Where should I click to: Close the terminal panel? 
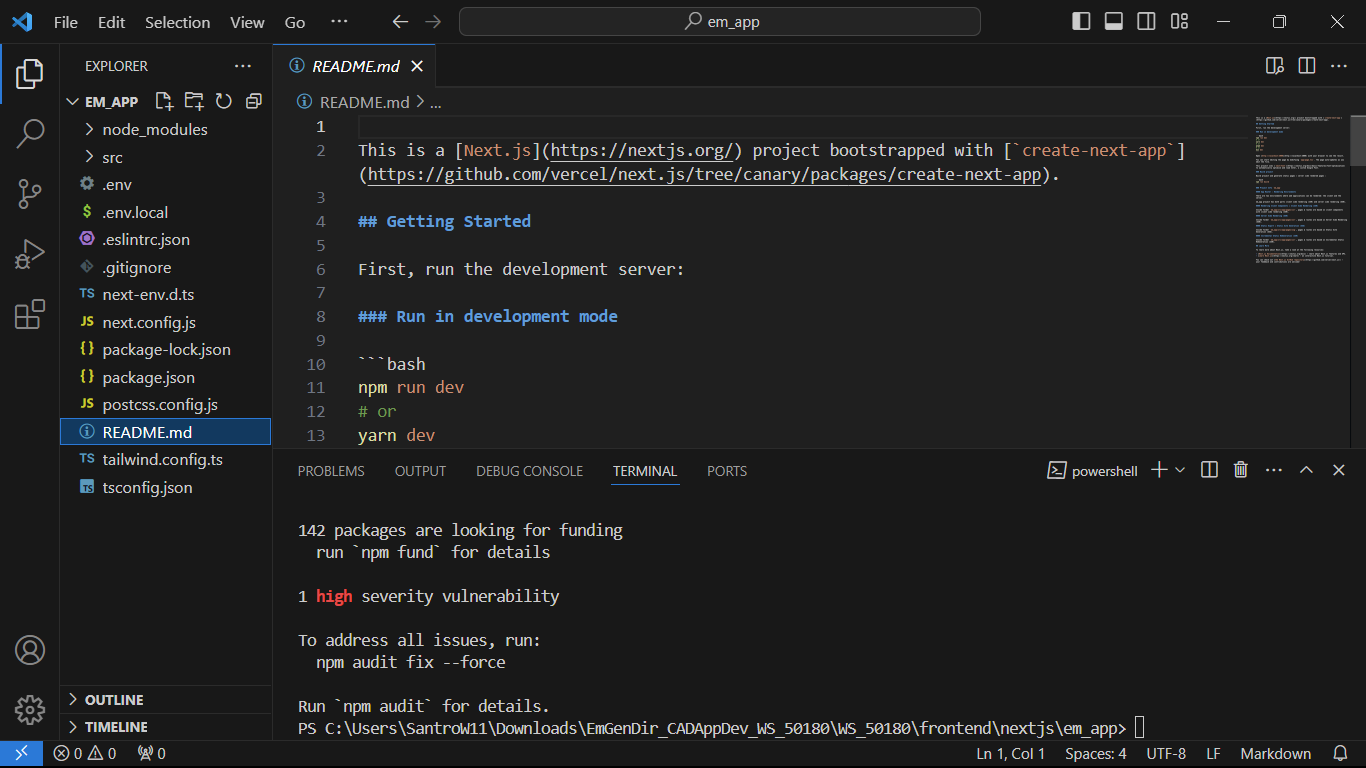pos(1339,470)
